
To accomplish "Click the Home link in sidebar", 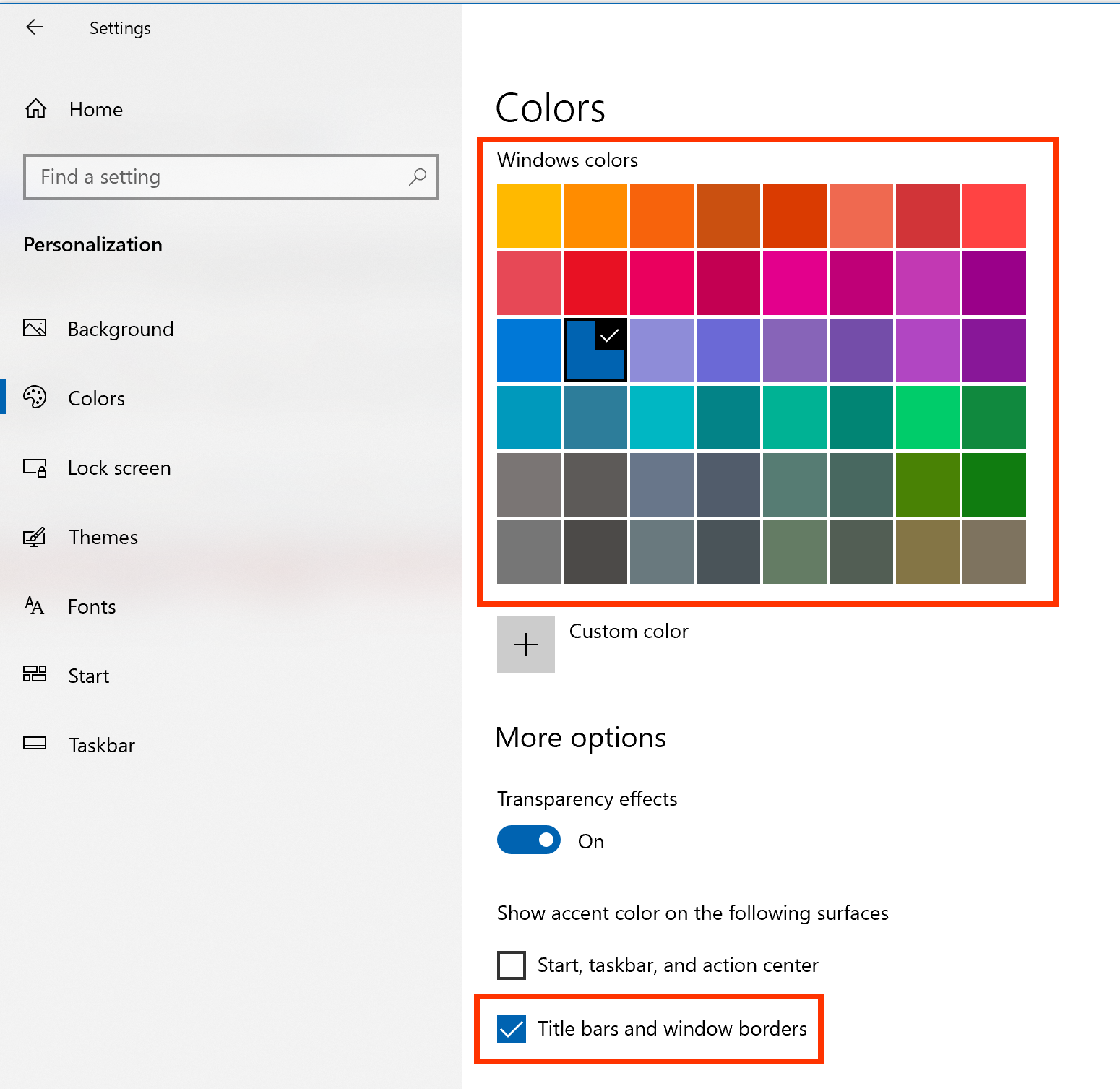I will pos(95,109).
